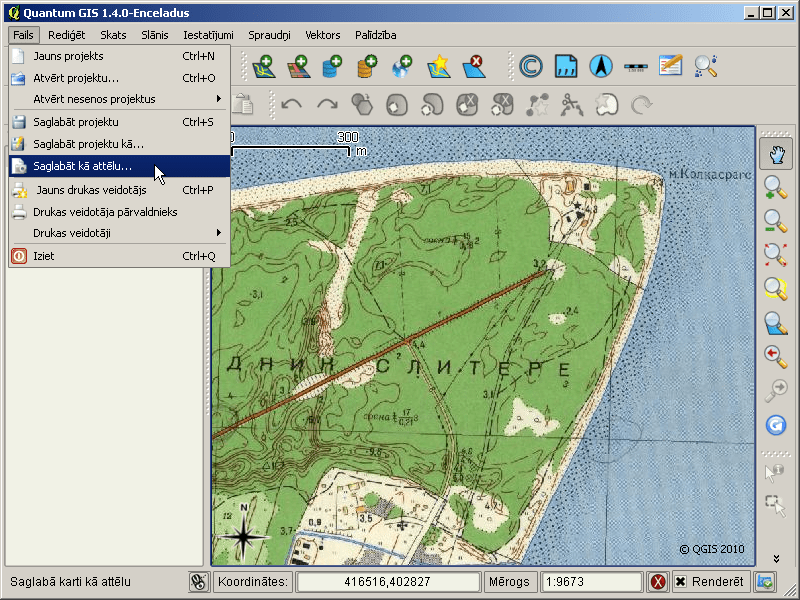This screenshot has height=600, width=800.
Task: Click the Redo arrow icon
Action: pos(327,105)
